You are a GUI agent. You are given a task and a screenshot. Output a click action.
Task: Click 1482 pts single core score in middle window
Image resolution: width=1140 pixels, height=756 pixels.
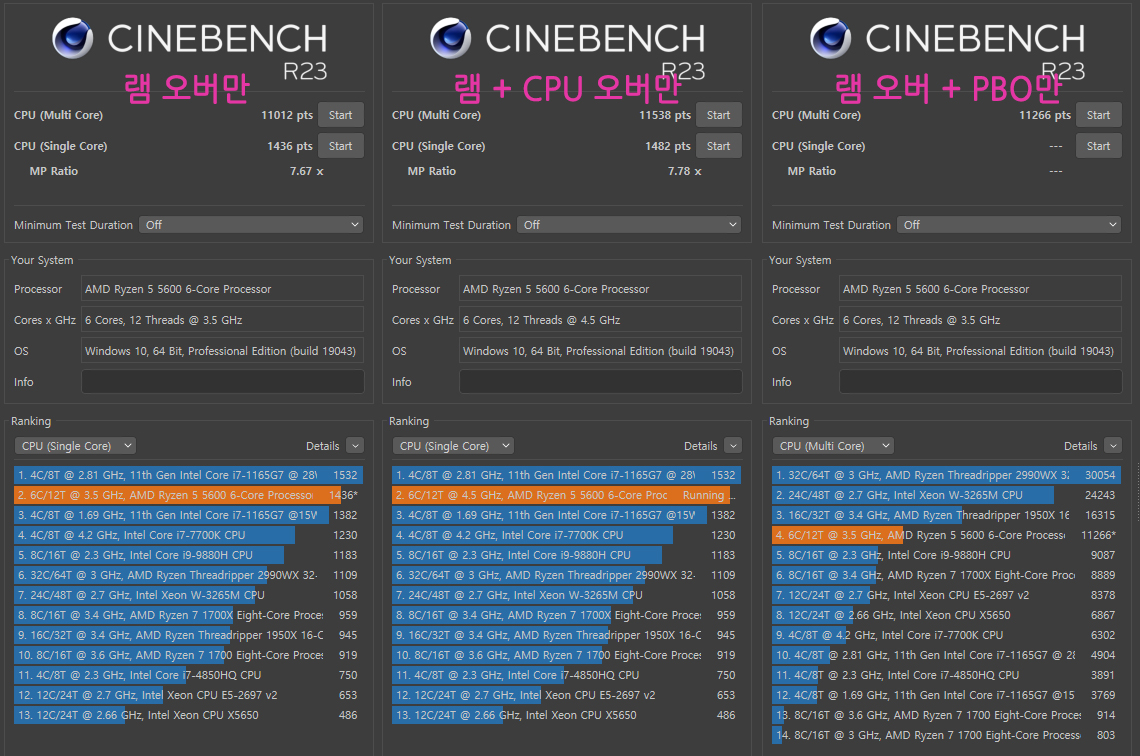point(667,146)
